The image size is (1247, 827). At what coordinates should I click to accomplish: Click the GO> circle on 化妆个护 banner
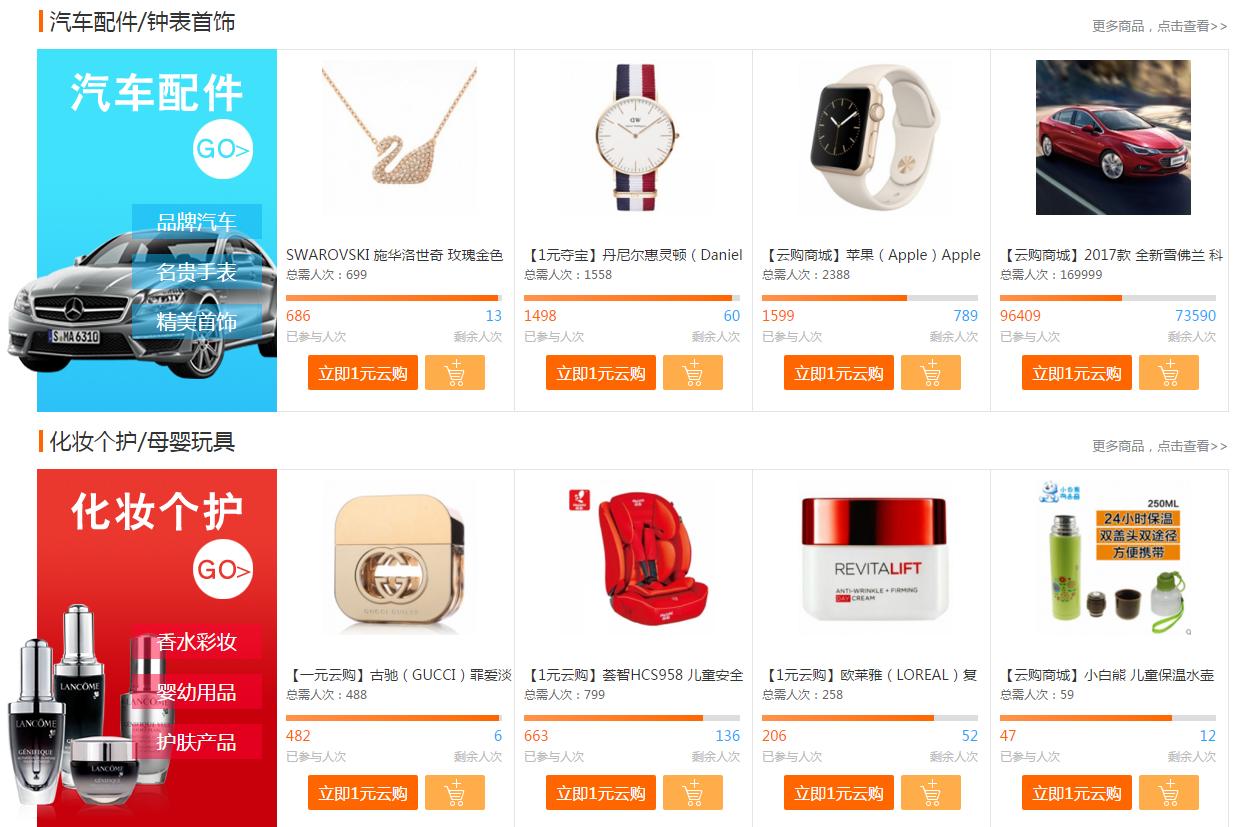223,570
